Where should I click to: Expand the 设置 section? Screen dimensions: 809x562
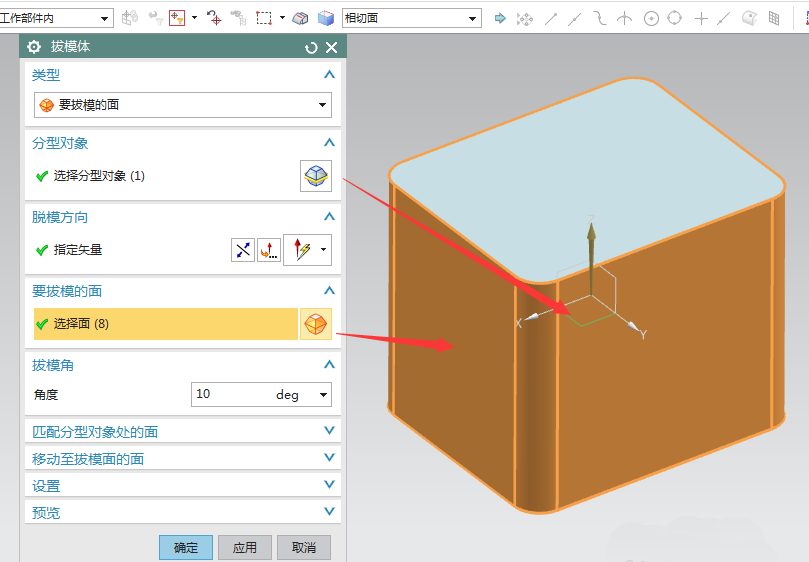tap(329, 485)
